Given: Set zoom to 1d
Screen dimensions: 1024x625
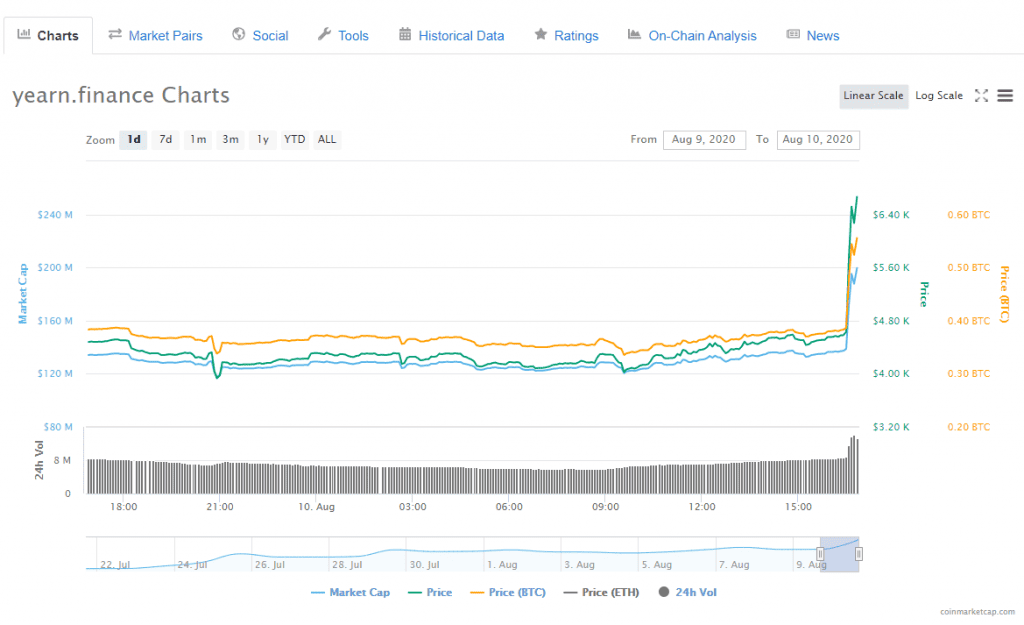Looking at the screenshot, I should point(133,139).
